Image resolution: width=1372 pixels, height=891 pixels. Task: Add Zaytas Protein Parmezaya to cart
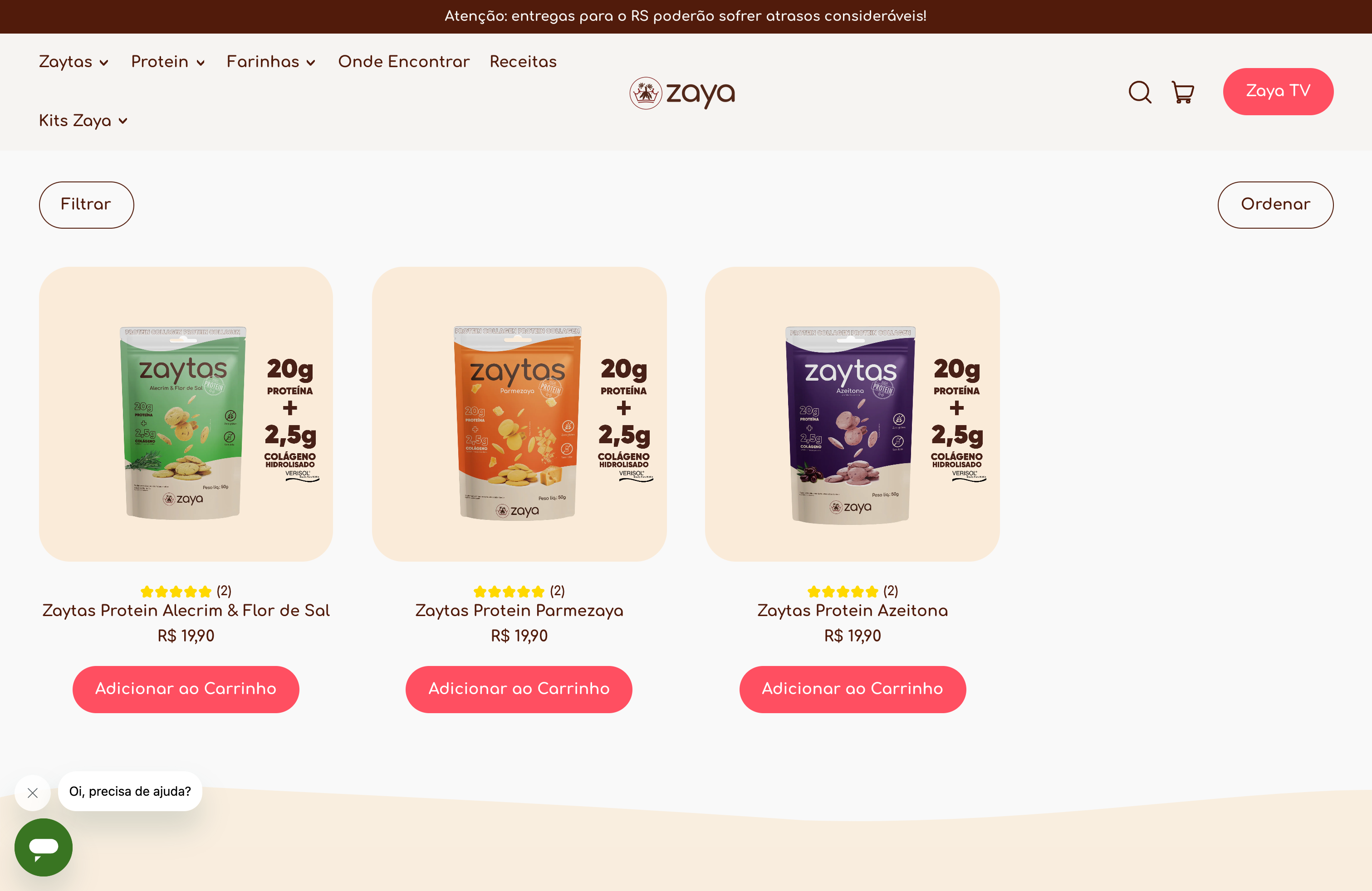pos(519,689)
